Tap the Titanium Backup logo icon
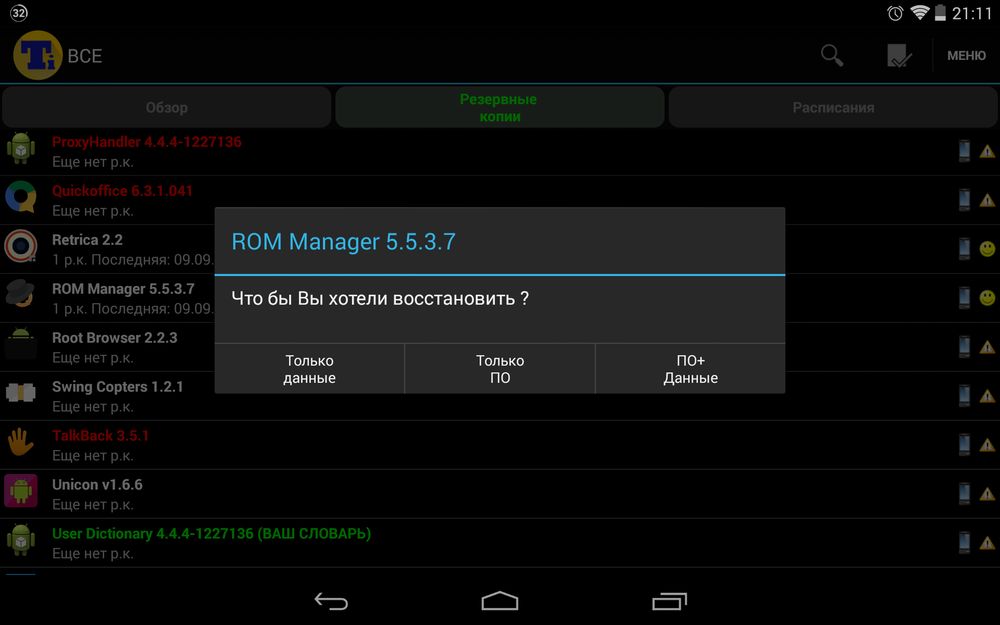Image resolution: width=1000 pixels, height=625 pixels. point(37,55)
